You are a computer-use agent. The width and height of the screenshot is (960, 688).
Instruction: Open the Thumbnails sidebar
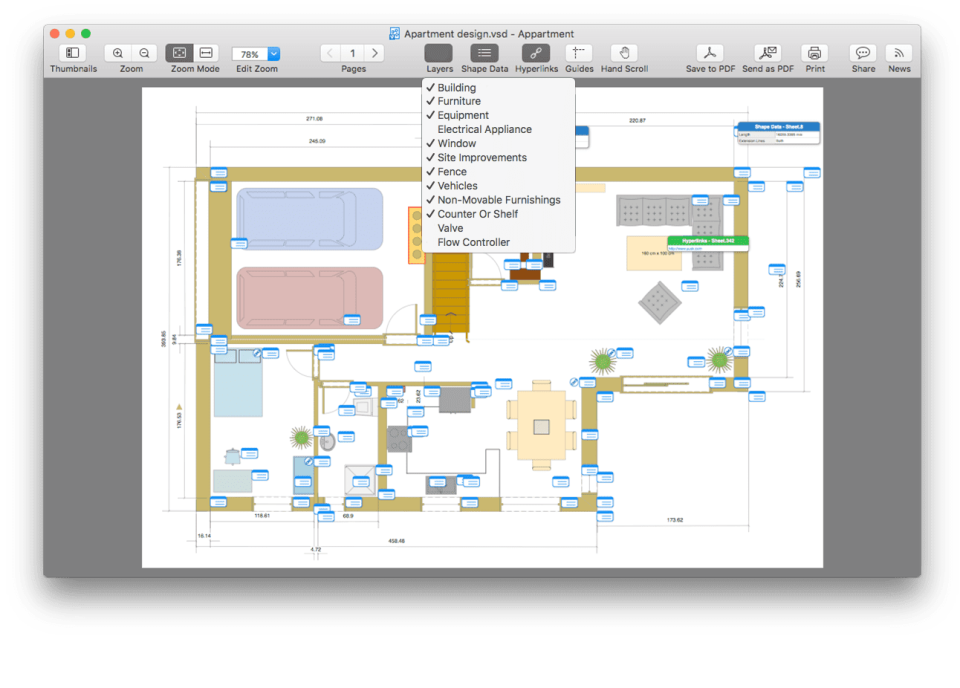pyautogui.click(x=73, y=53)
